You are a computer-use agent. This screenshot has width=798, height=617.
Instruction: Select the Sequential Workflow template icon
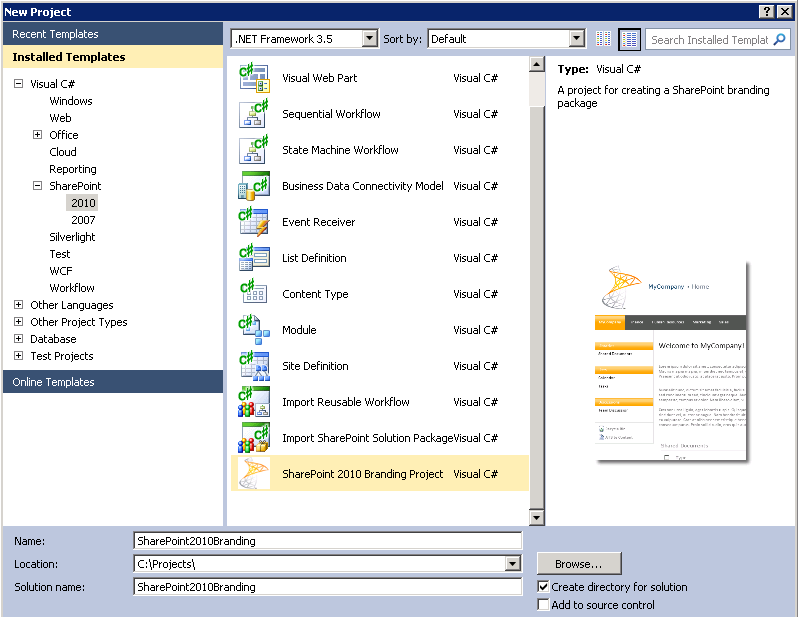point(254,114)
